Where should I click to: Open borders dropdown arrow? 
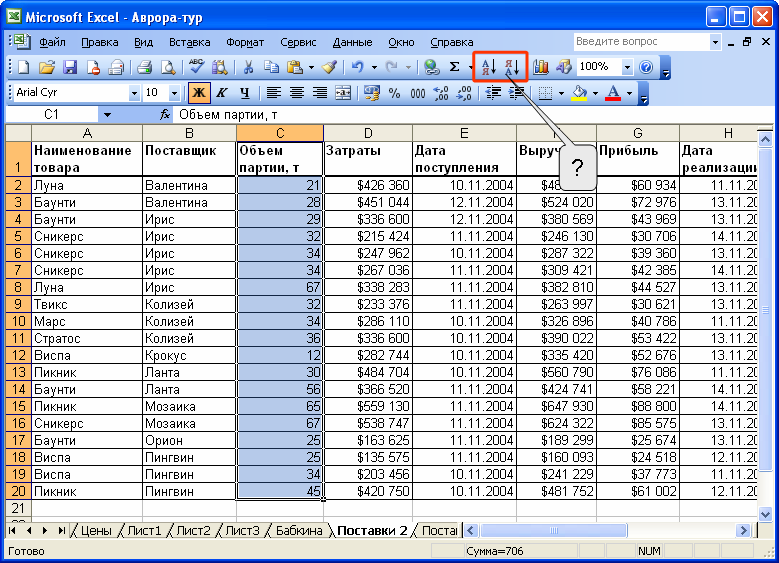(561, 93)
